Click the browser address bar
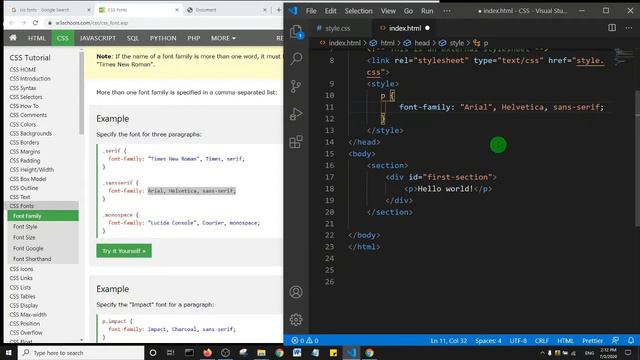 163,23
